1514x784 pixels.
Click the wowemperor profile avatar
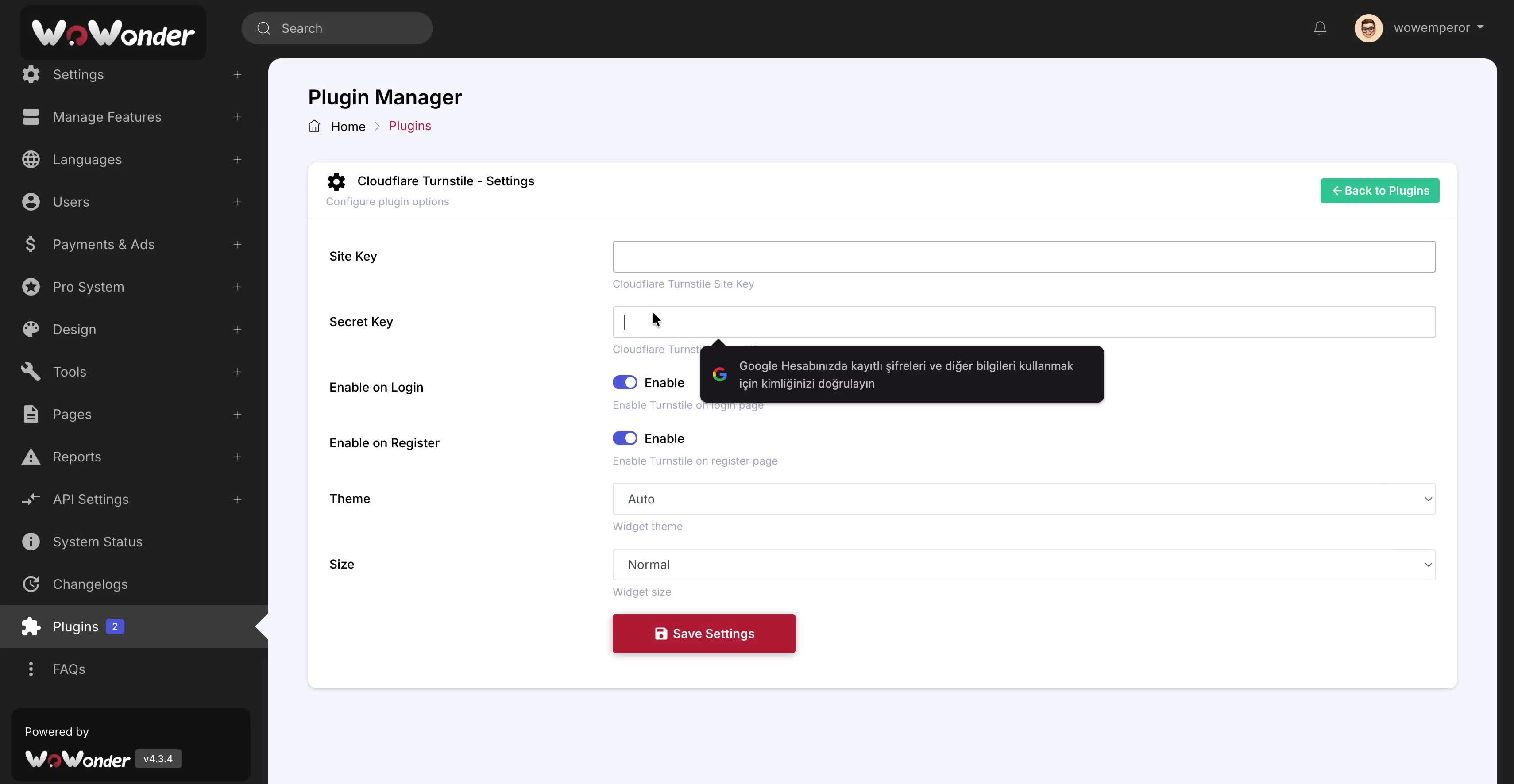(1368, 27)
